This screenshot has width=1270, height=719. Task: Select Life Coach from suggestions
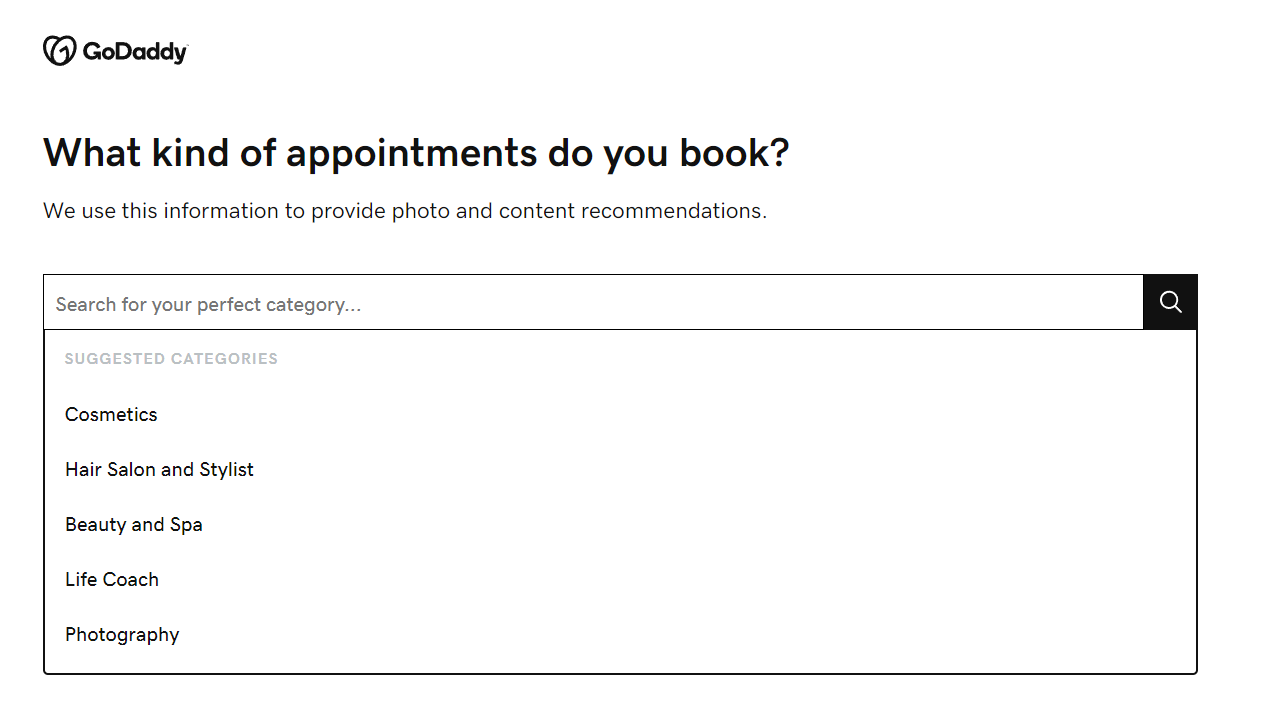click(112, 580)
